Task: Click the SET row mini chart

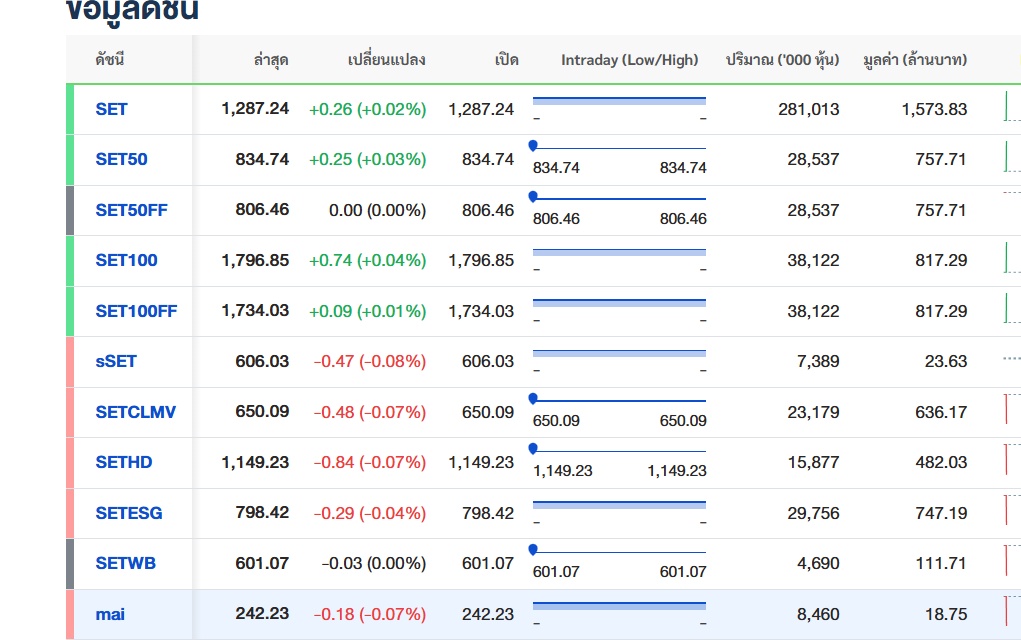Action: [1010, 108]
